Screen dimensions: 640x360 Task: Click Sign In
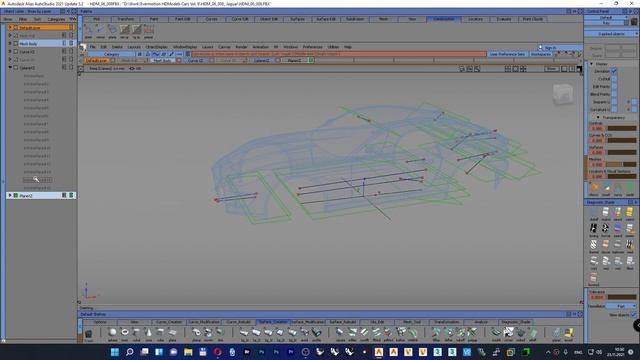tap(550, 48)
